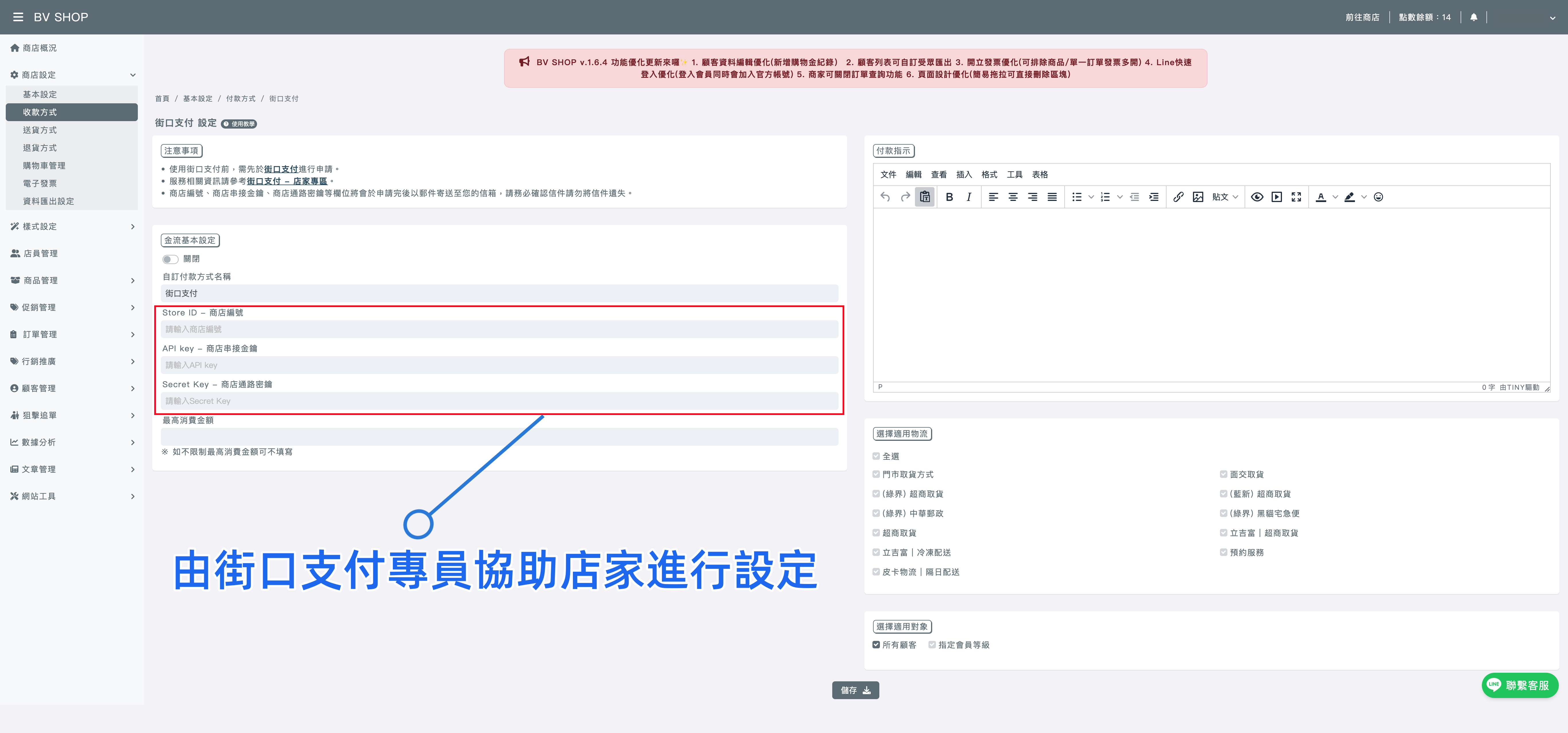Toggle bold formatting in payment instructions editor
Viewport: 1568px width, 733px height.
(949, 197)
